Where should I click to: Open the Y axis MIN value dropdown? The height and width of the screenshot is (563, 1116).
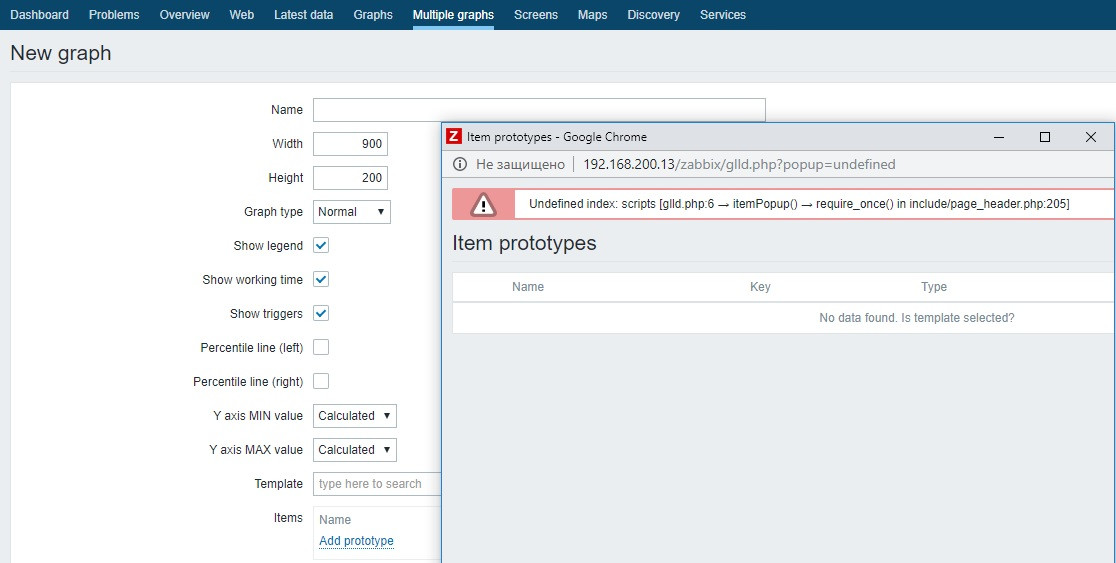pos(354,416)
